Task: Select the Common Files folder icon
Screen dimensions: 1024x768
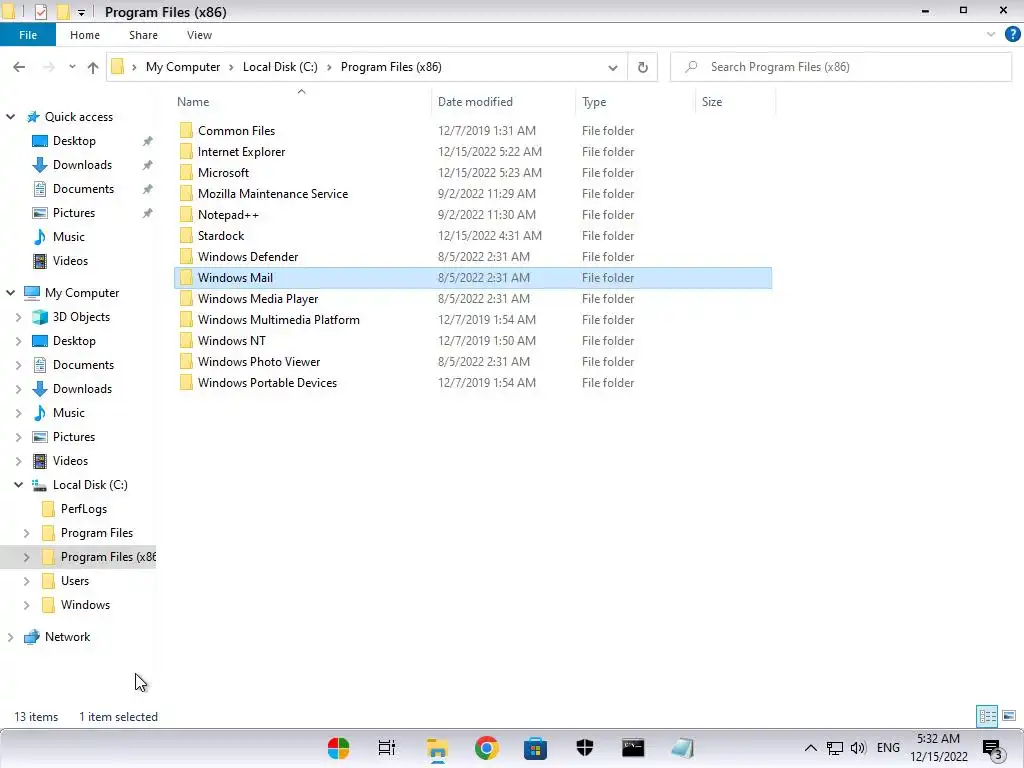Action: click(186, 131)
